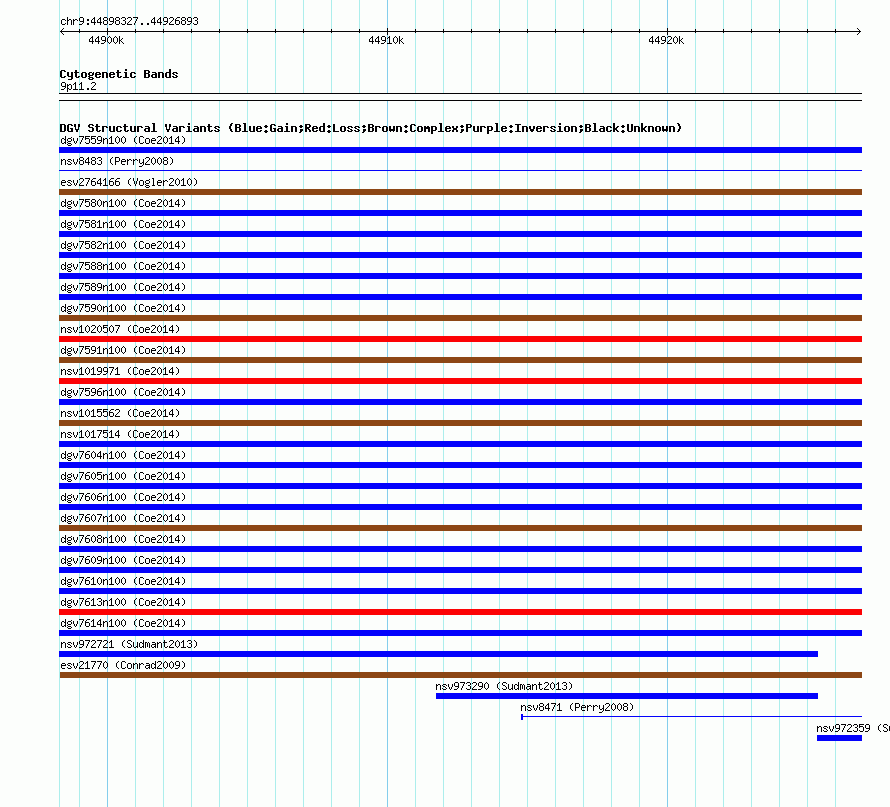
Task: Click the 44920k ruler tick label
Action: coord(666,40)
